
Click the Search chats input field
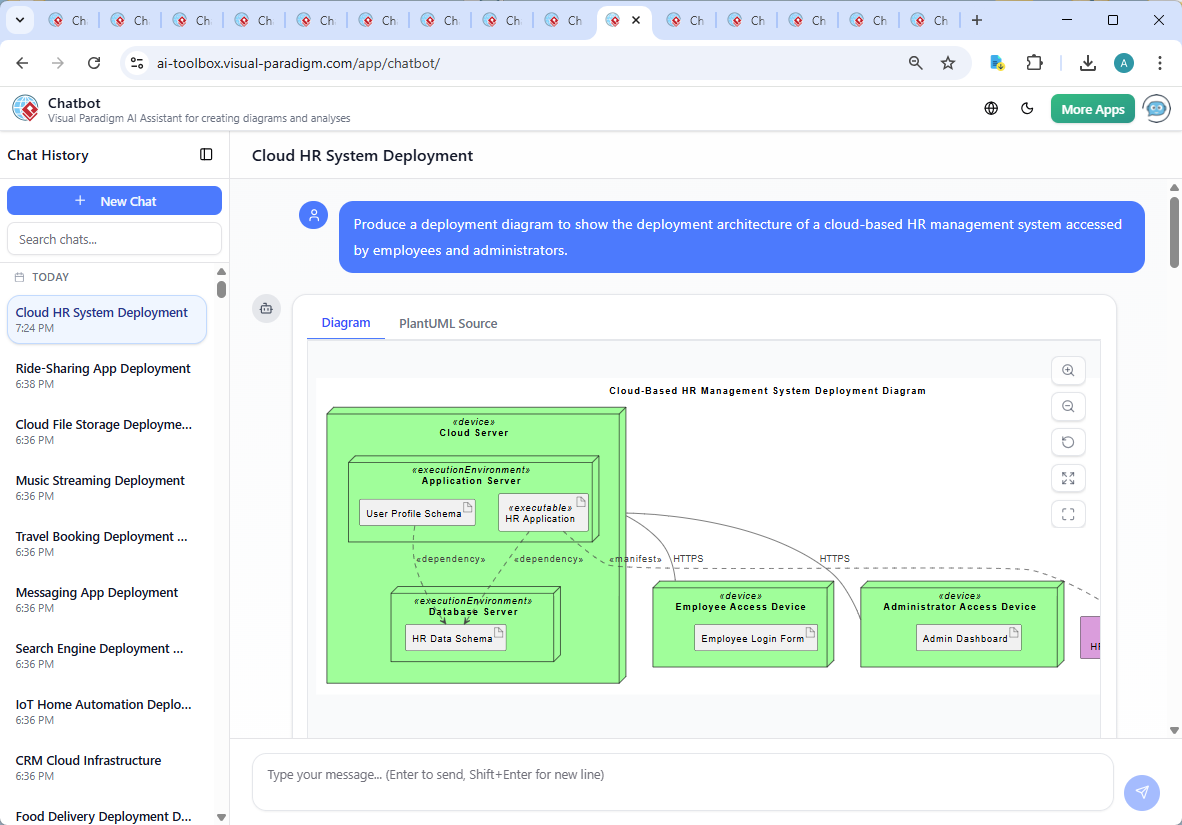(114, 239)
